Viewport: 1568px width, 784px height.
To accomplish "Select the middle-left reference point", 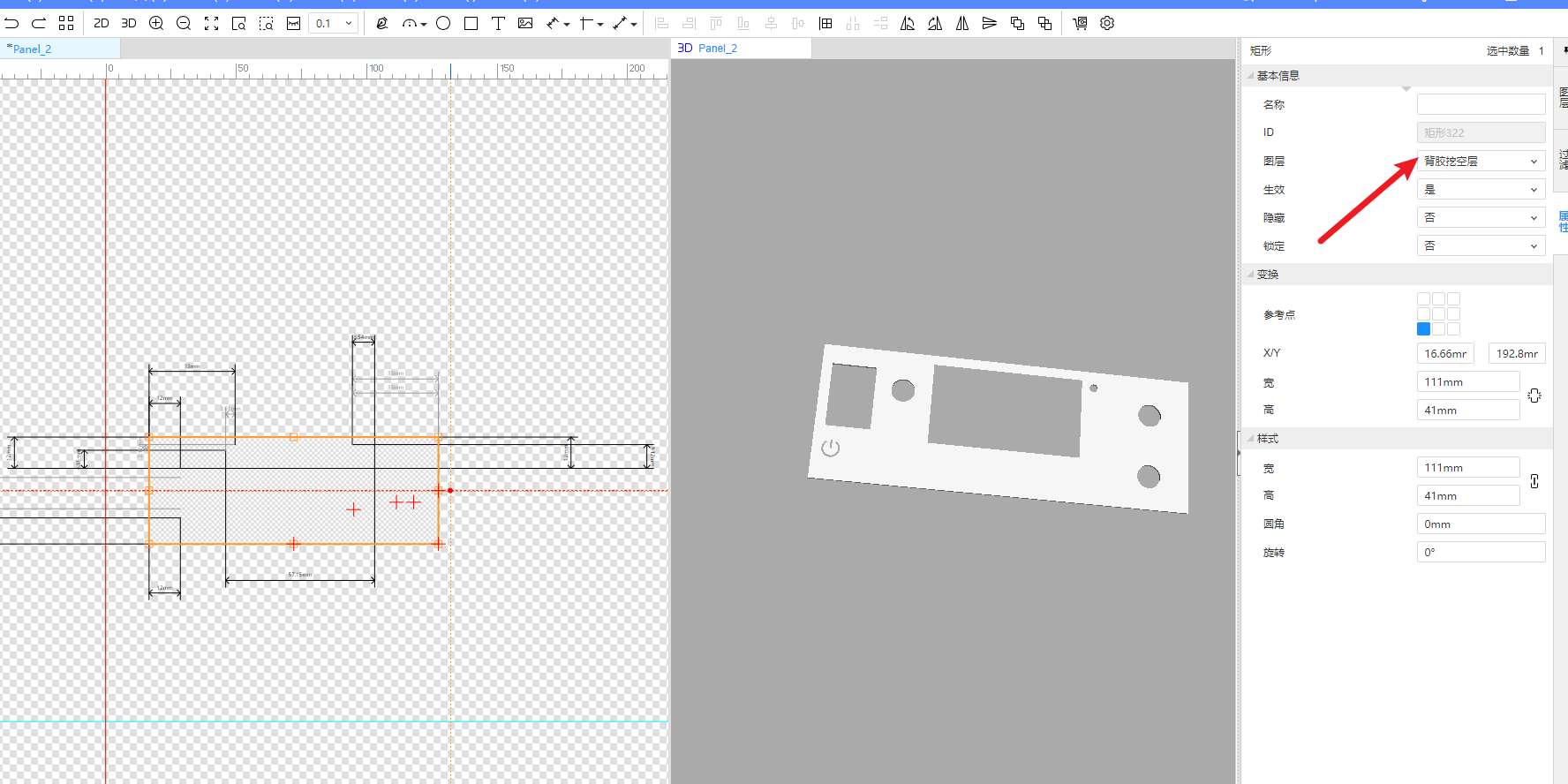I will [1423, 314].
